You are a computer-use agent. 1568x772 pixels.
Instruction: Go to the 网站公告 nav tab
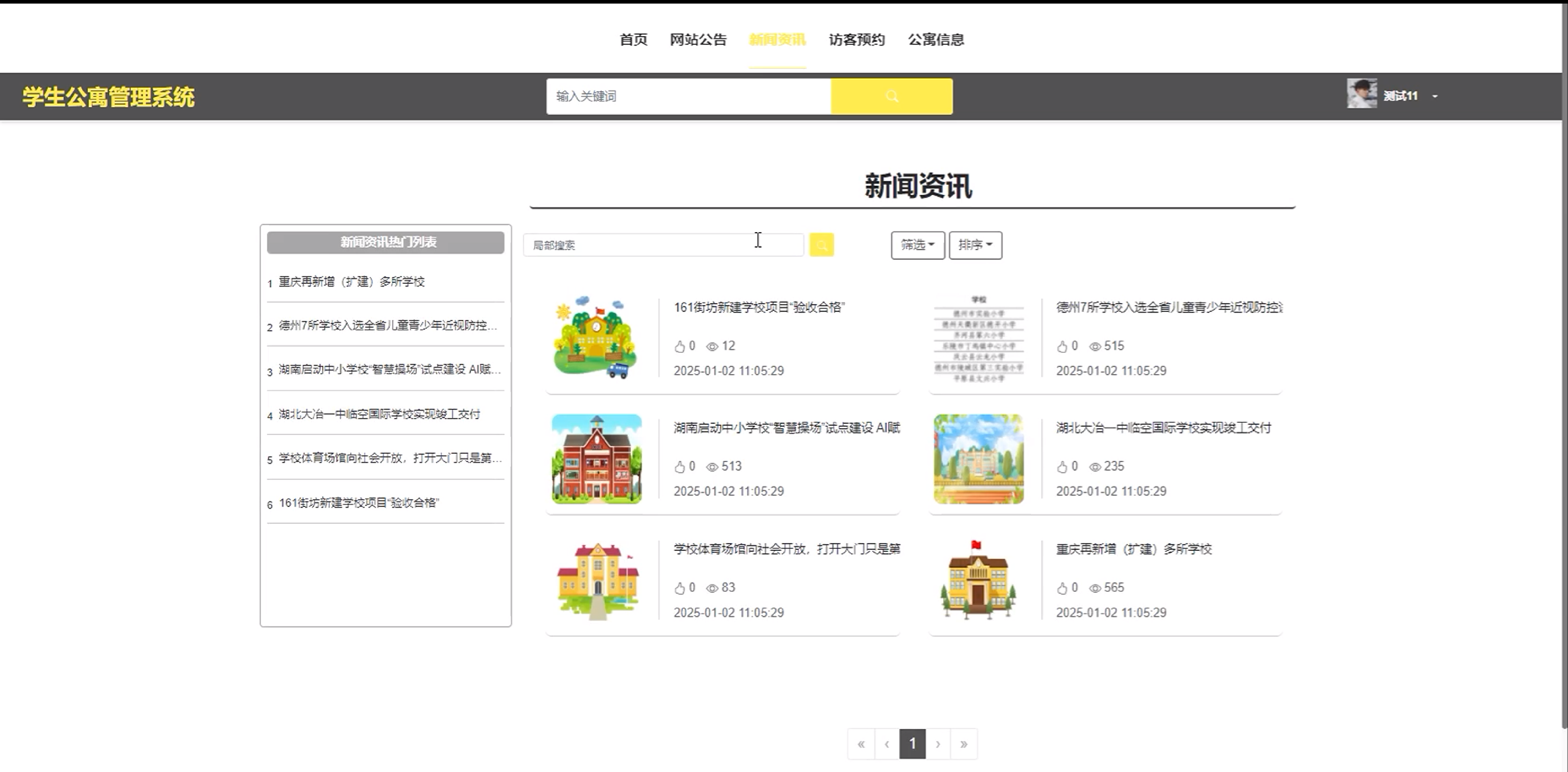698,40
